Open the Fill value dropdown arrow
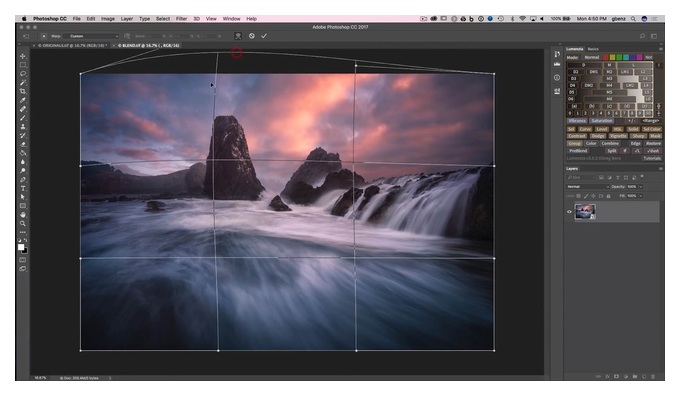680x396 pixels. coord(641,196)
